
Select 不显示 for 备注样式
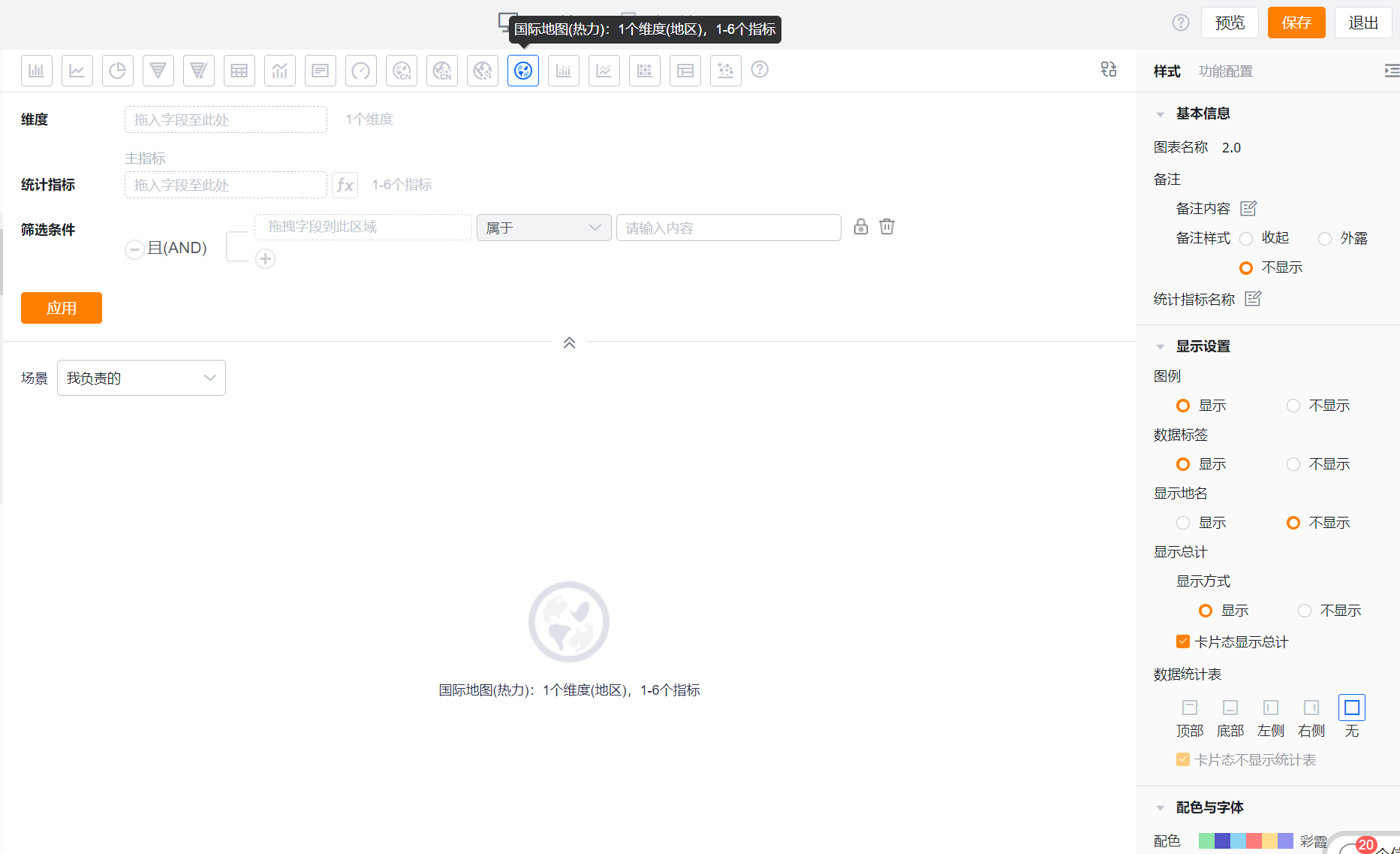pos(1246,268)
